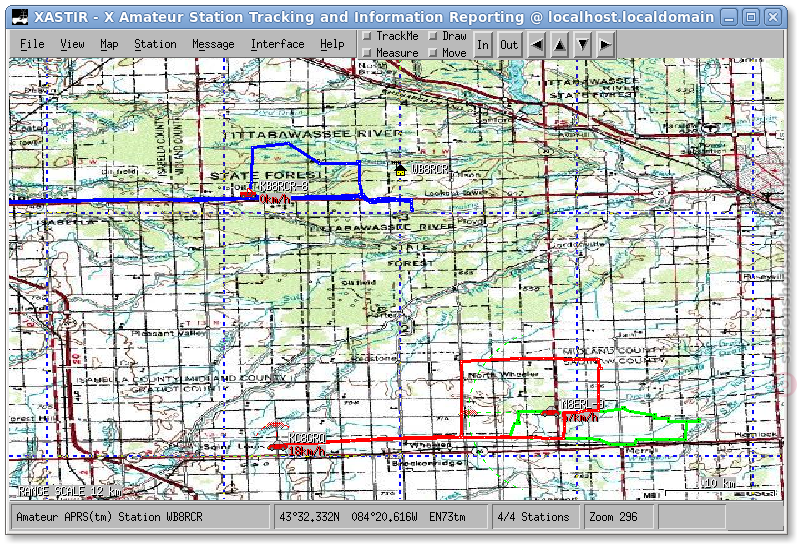Click the '4/4 Stations' status field
The height and width of the screenshot is (544, 797).
pos(536,517)
